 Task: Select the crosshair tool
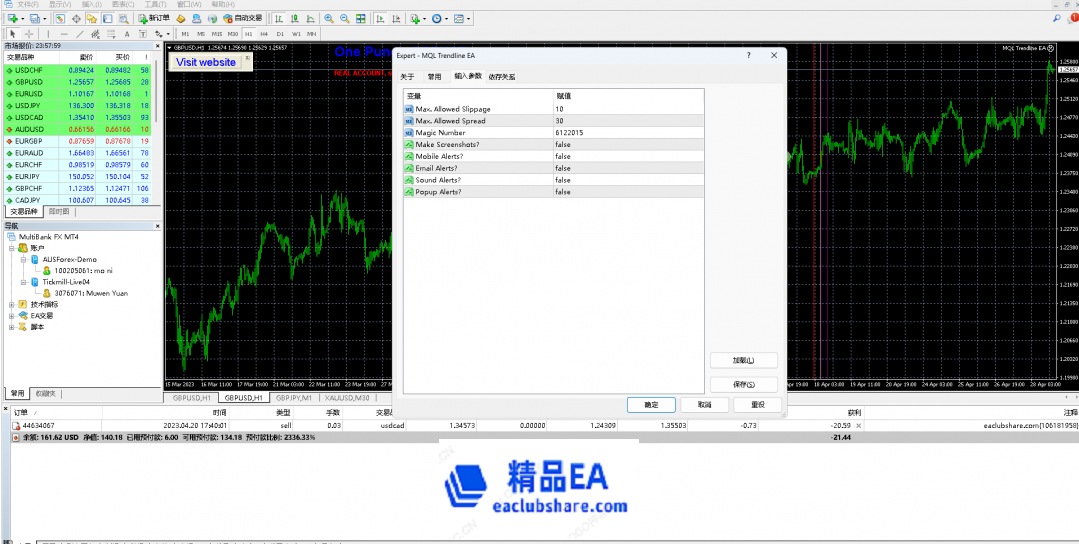tap(29, 34)
